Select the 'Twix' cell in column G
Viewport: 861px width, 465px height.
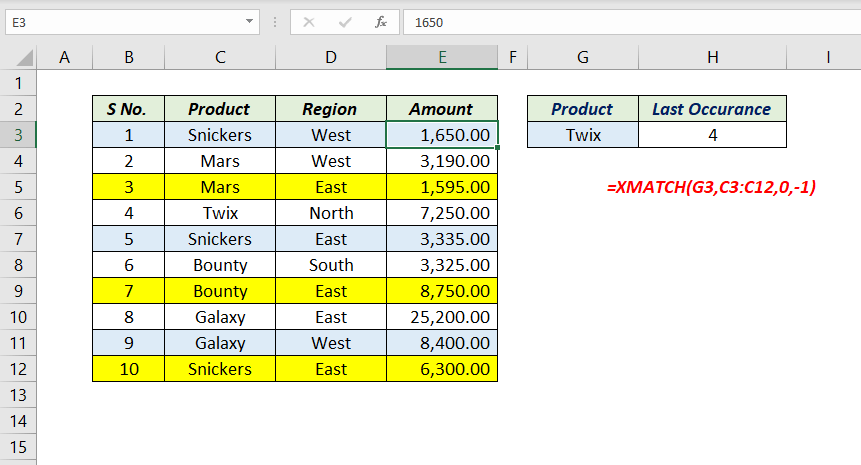583,135
